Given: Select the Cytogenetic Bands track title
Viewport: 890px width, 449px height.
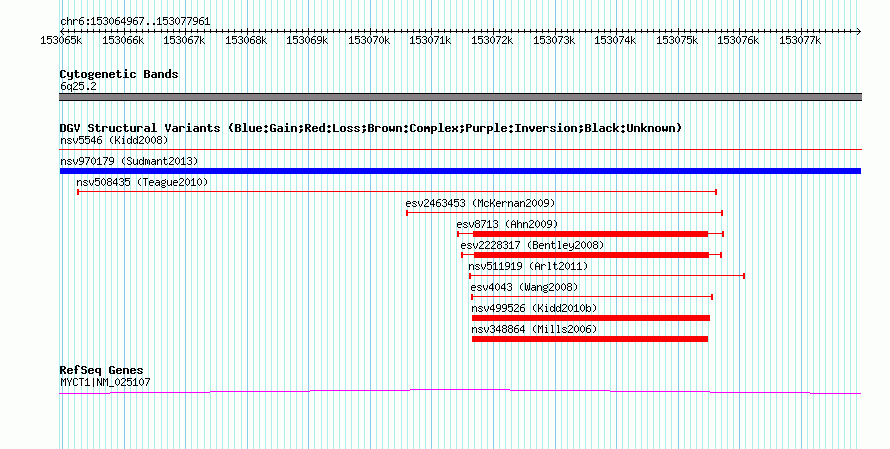Looking at the screenshot, I should [x=119, y=74].
